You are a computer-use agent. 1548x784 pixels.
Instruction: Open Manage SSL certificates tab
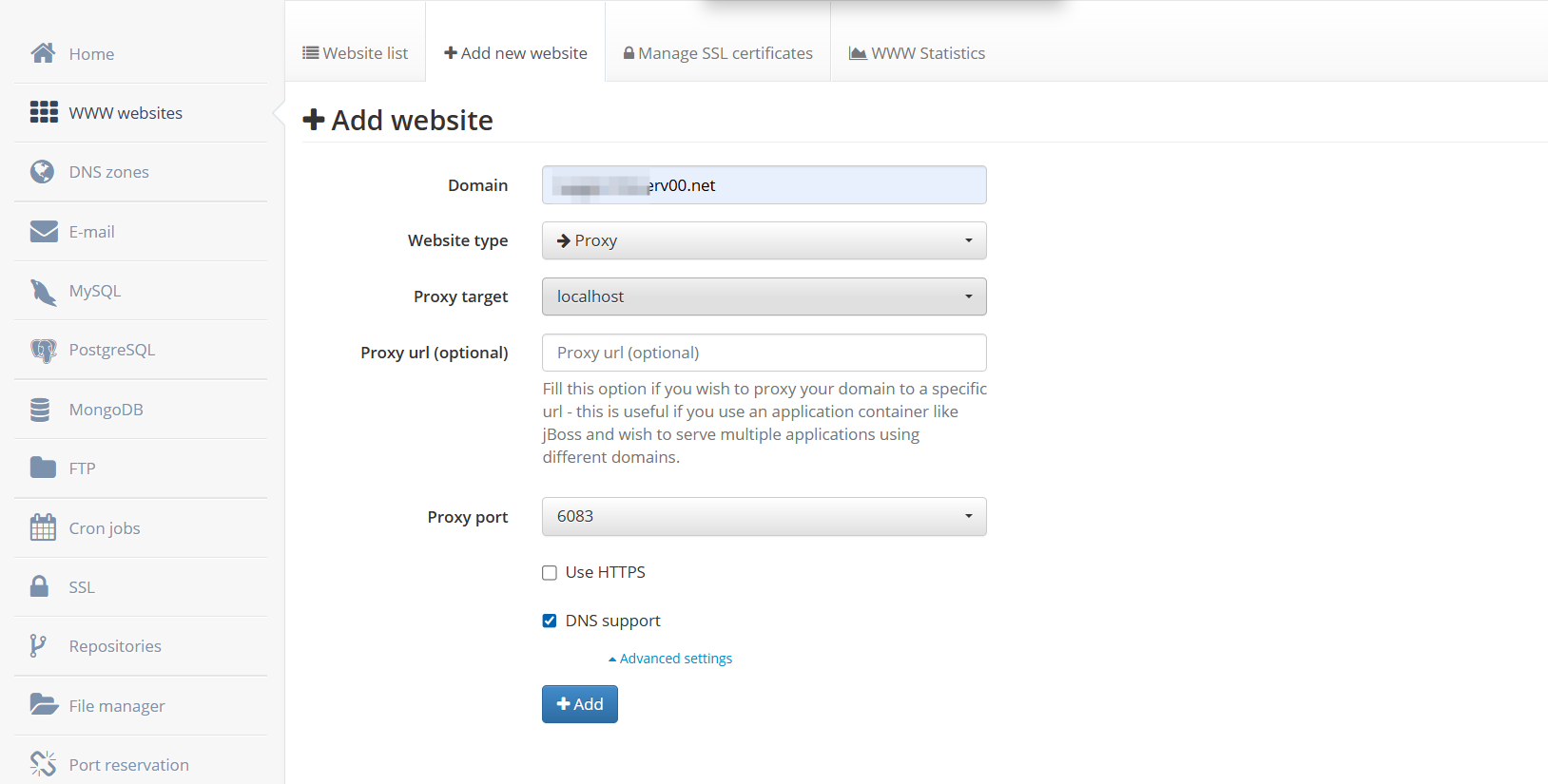click(718, 53)
